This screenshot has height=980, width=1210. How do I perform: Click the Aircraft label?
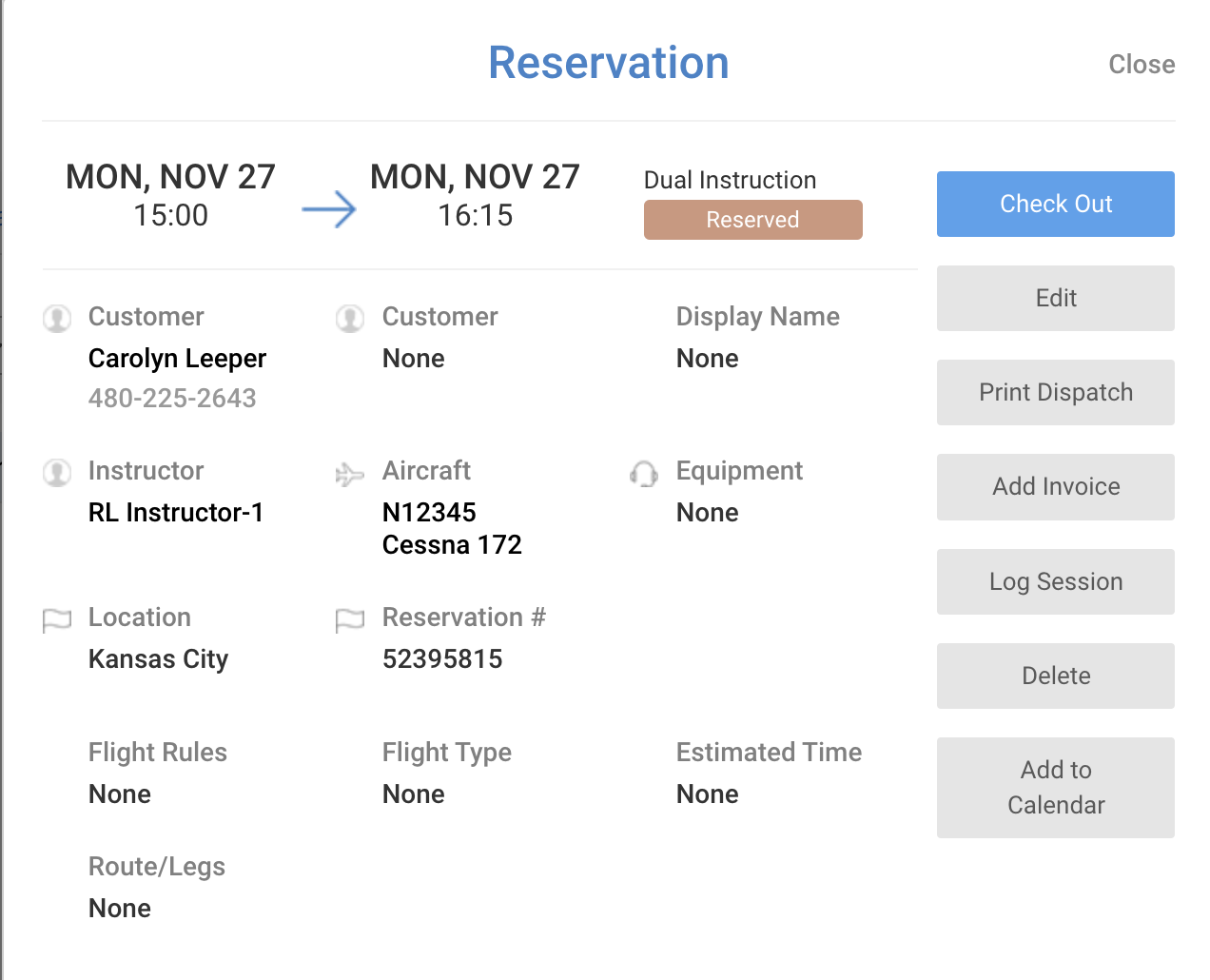(x=426, y=471)
